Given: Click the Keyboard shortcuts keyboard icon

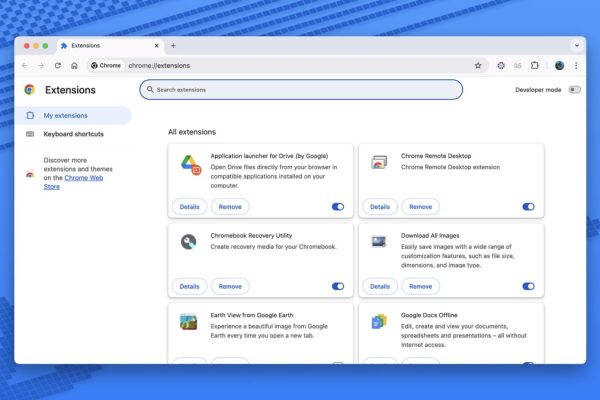Looking at the screenshot, I should point(30,134).
